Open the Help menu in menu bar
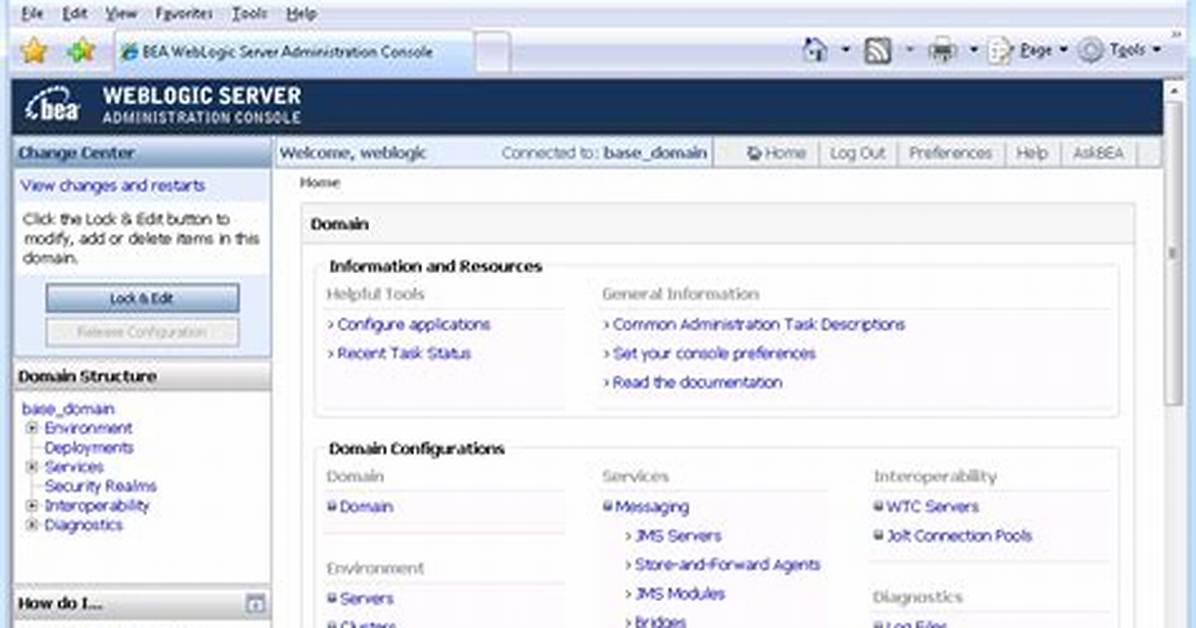Screen dimensions: 1196x628 click(301, 13)
